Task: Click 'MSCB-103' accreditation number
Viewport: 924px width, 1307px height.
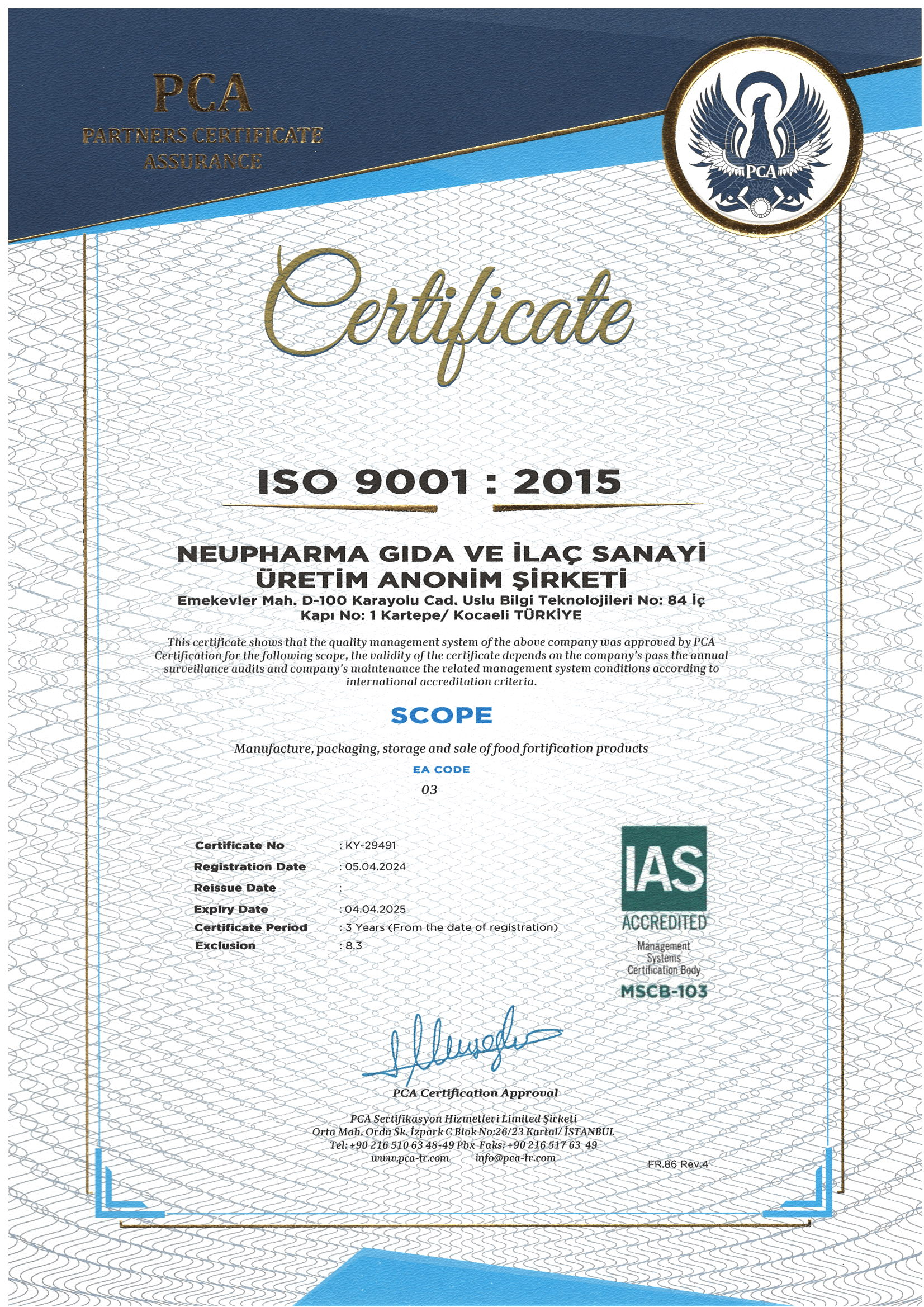Action: click(x=664, y=992)
